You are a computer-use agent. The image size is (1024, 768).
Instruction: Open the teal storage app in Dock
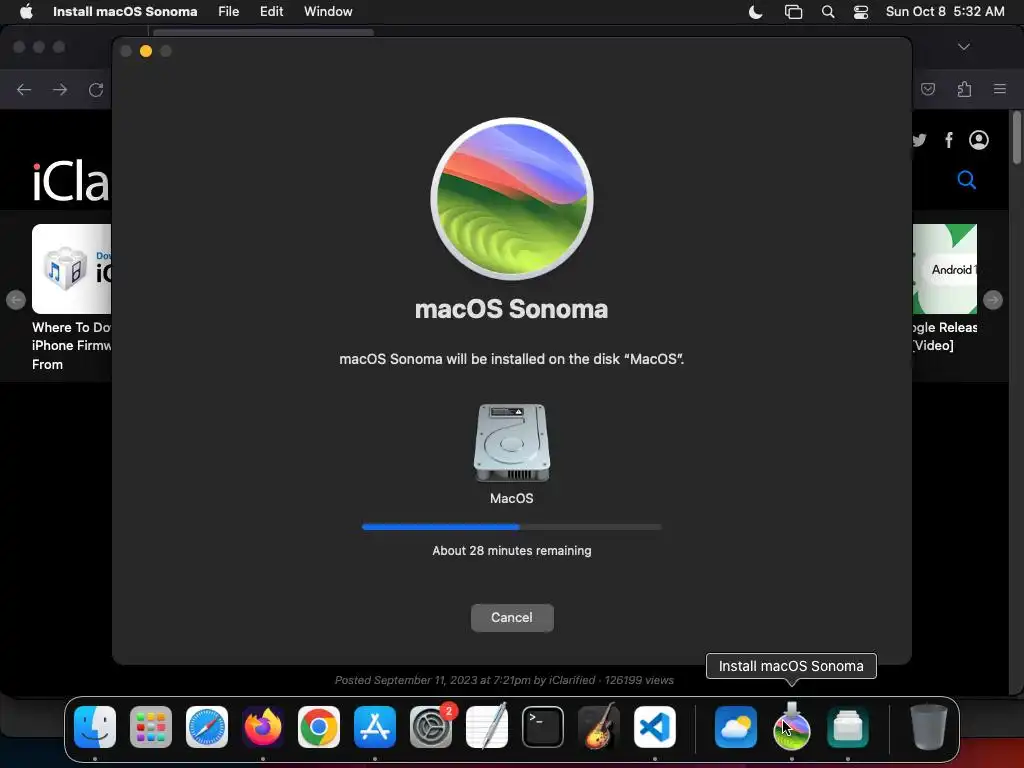(x=848, y=727)
